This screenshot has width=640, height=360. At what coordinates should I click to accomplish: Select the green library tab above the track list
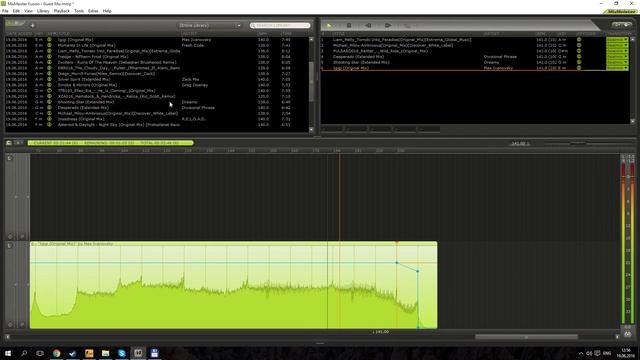[x=15, y=24]
